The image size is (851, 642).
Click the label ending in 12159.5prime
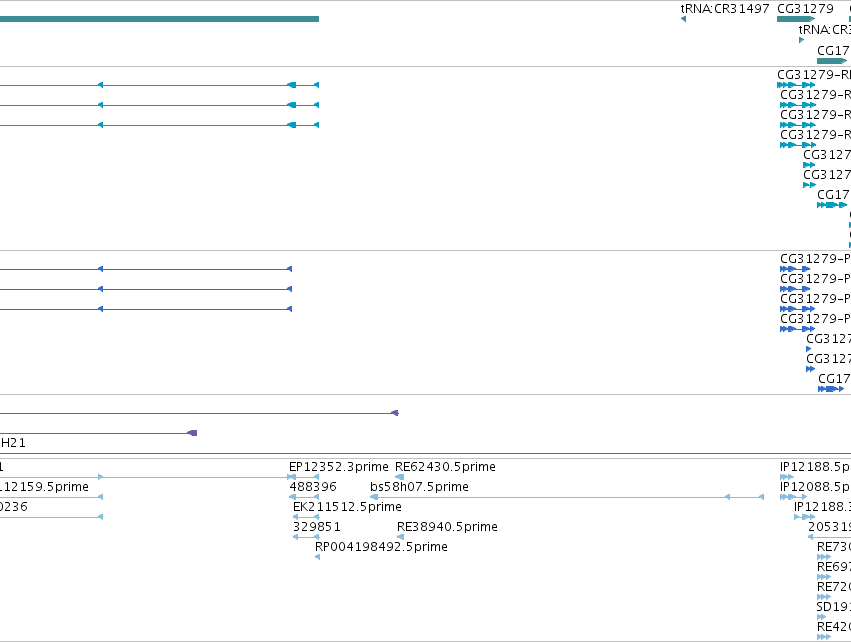click(x=45, y=487)
